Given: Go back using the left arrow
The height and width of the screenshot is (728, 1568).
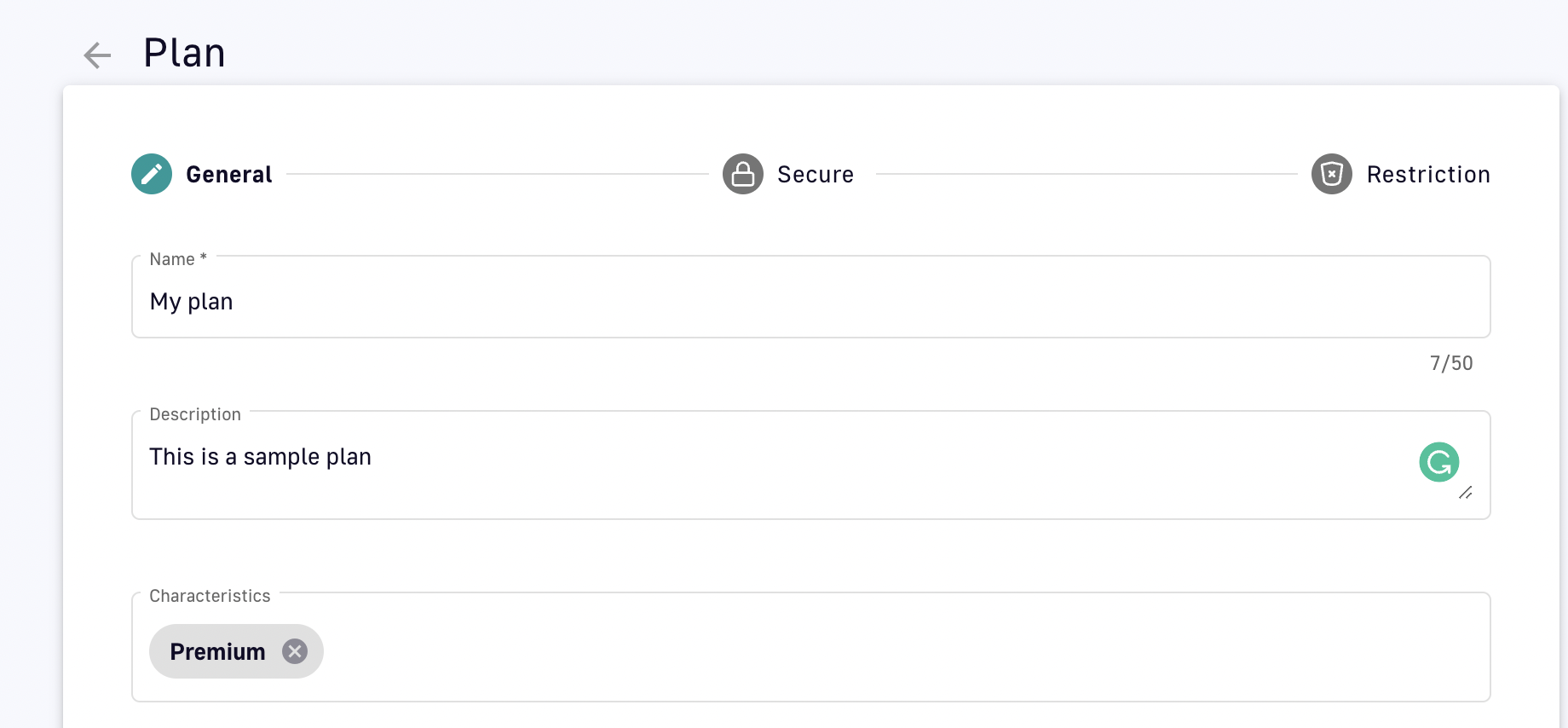Looking at the screenshot, I should 97,55.
